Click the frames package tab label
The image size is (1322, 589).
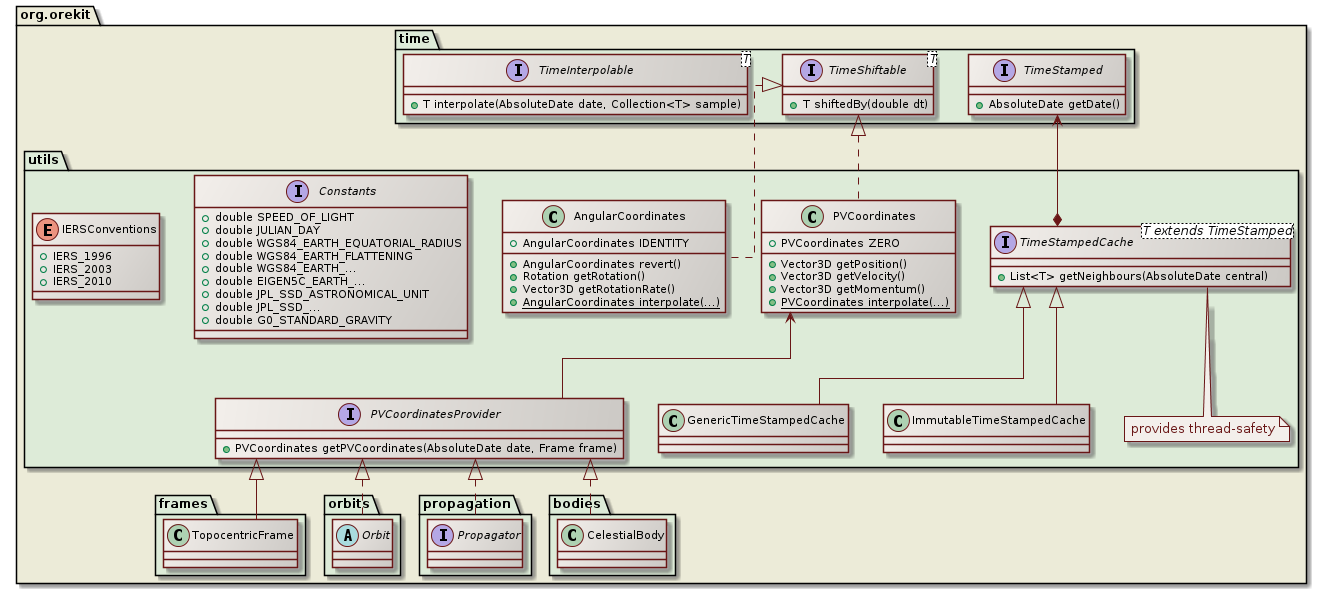180,503
